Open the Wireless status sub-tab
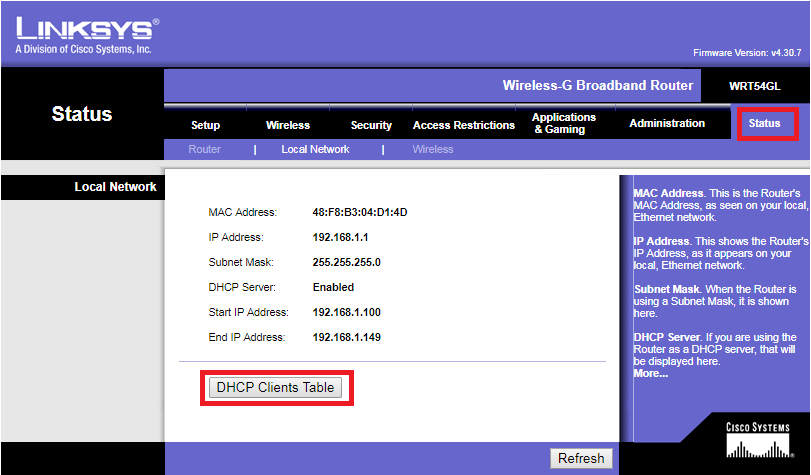The width and height of the screenshot is (811, 475). point(432,149)
